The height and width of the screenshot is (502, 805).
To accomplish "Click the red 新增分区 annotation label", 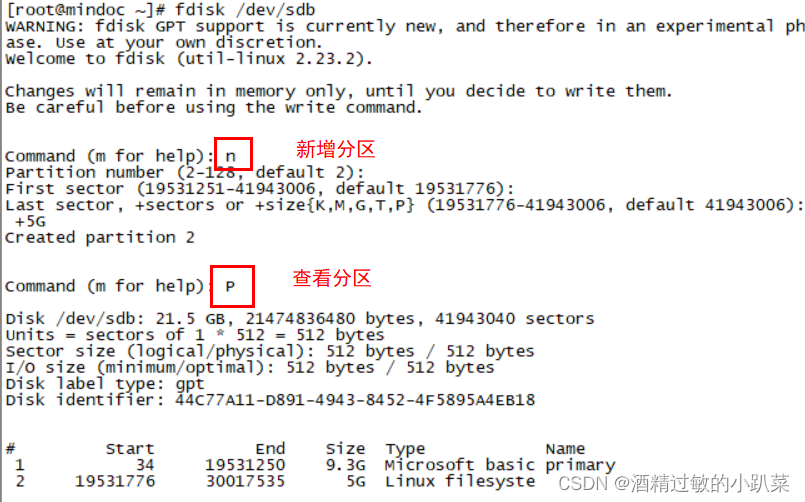I will [335, 149].
